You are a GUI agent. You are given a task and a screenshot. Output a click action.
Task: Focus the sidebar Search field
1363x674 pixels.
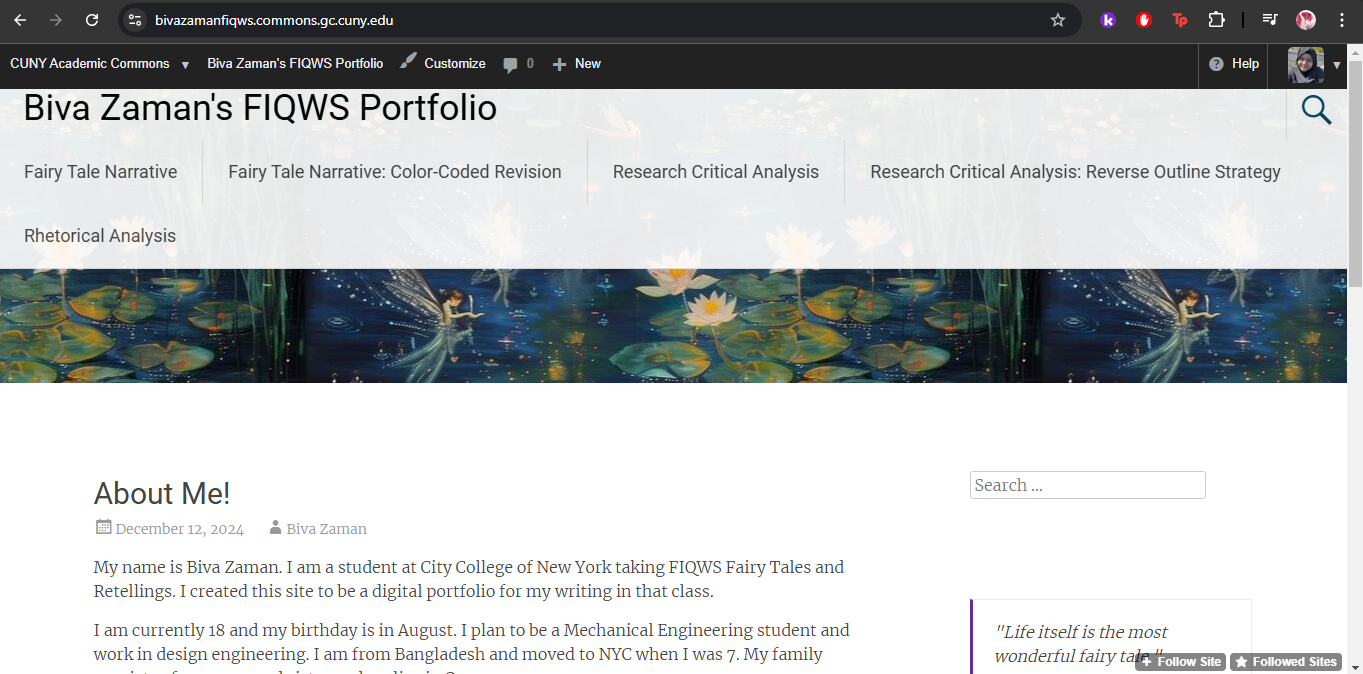tap(1088, 485)
